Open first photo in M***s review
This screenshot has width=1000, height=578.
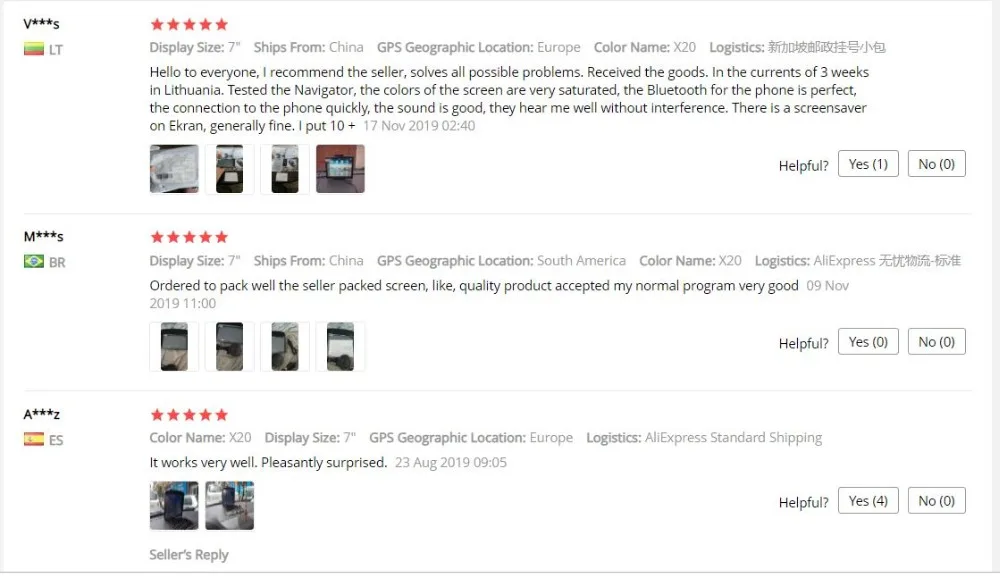click(x=174, y=346)
